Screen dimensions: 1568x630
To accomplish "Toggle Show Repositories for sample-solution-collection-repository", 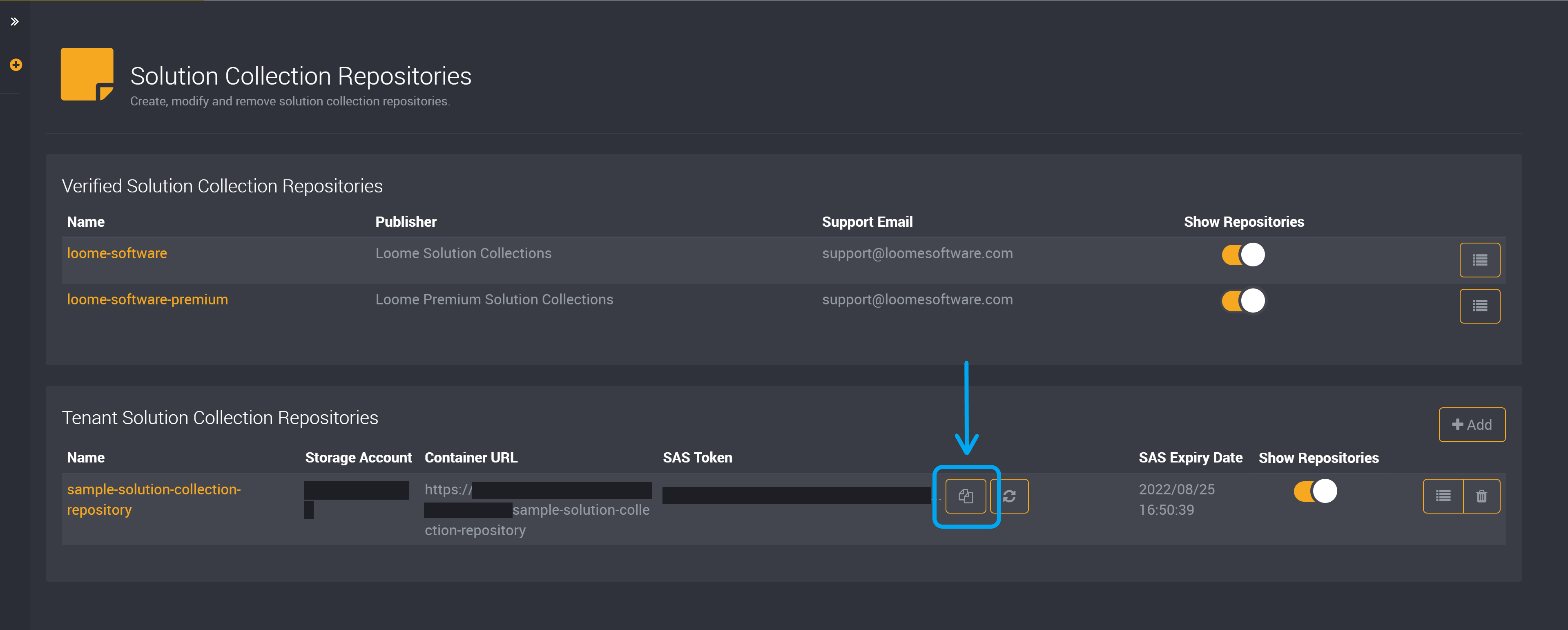I will pyautogui.click(x=1315, y=491).
